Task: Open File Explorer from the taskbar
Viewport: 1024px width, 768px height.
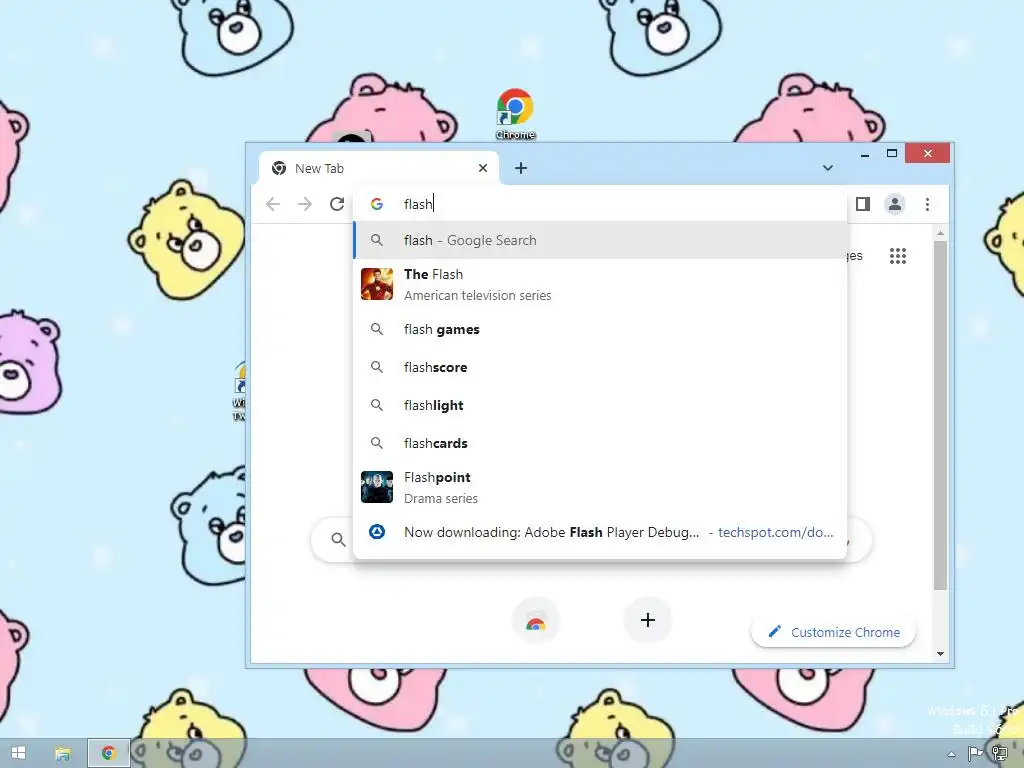Action: click(63, 754)
